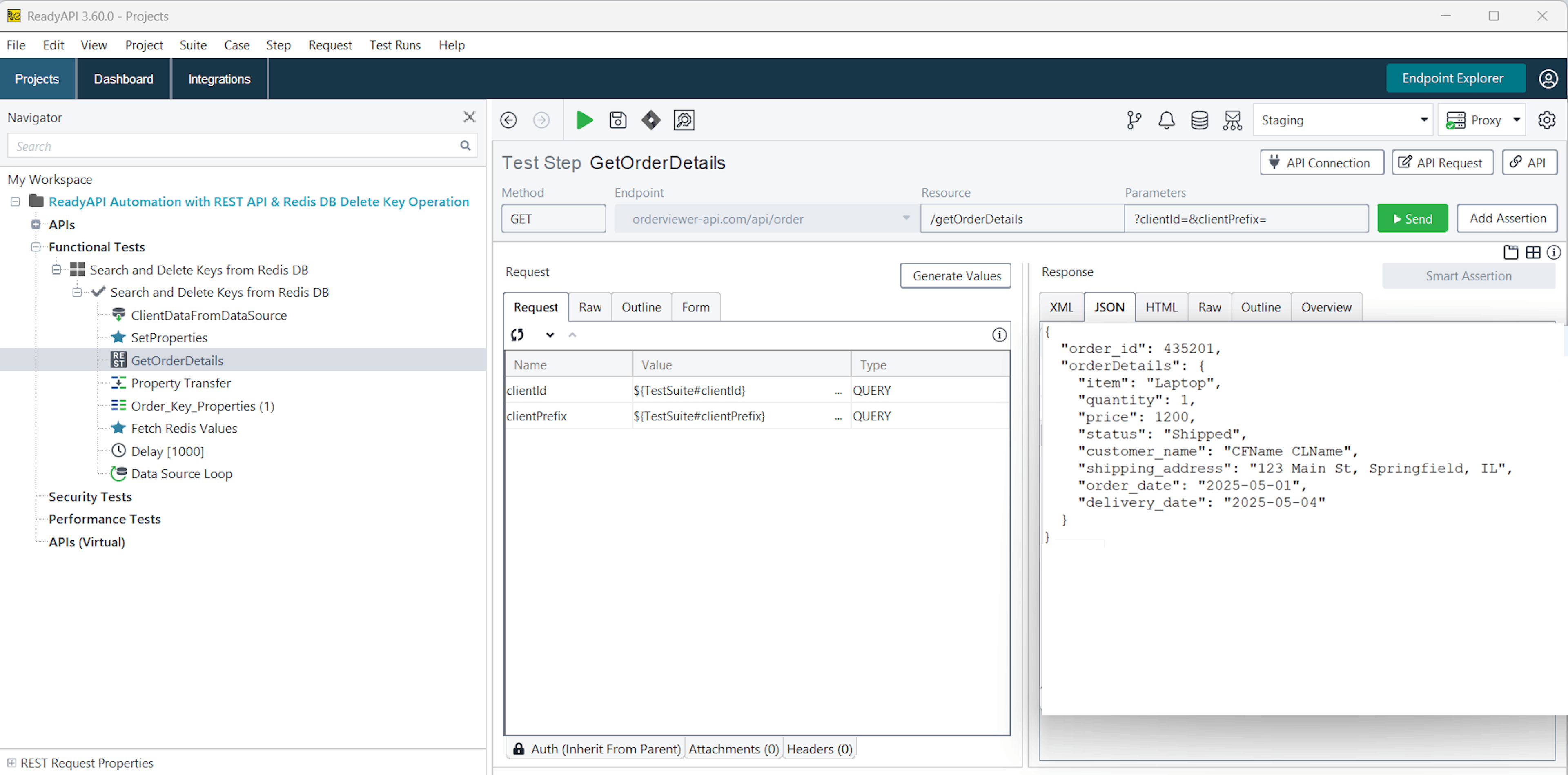Open the Proxy dropdown arrow
Viewport: 1568px width, 775px height.
[1516, 120]
